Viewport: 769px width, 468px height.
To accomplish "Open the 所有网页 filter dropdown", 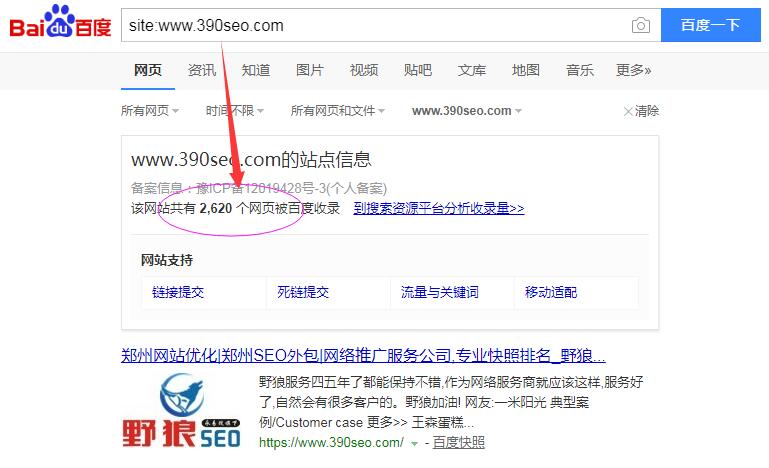I will point(150,111).
